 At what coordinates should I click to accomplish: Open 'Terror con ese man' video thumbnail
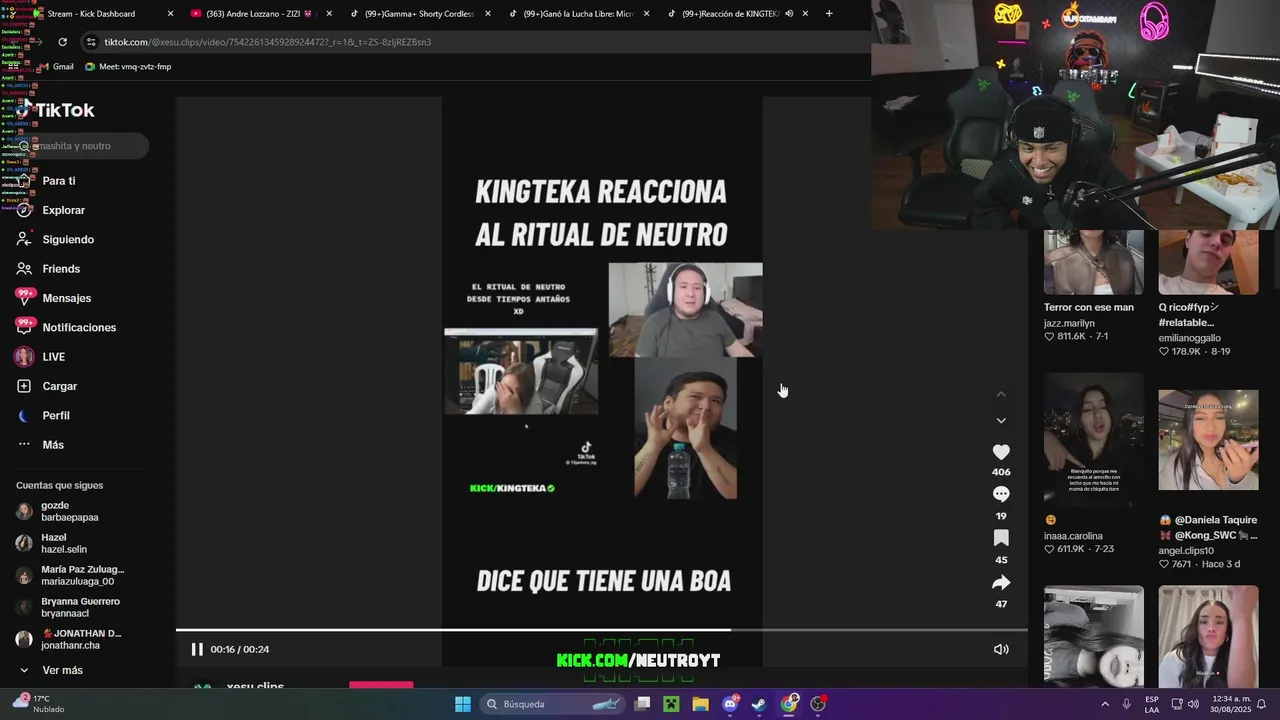tap(1094, 262)
